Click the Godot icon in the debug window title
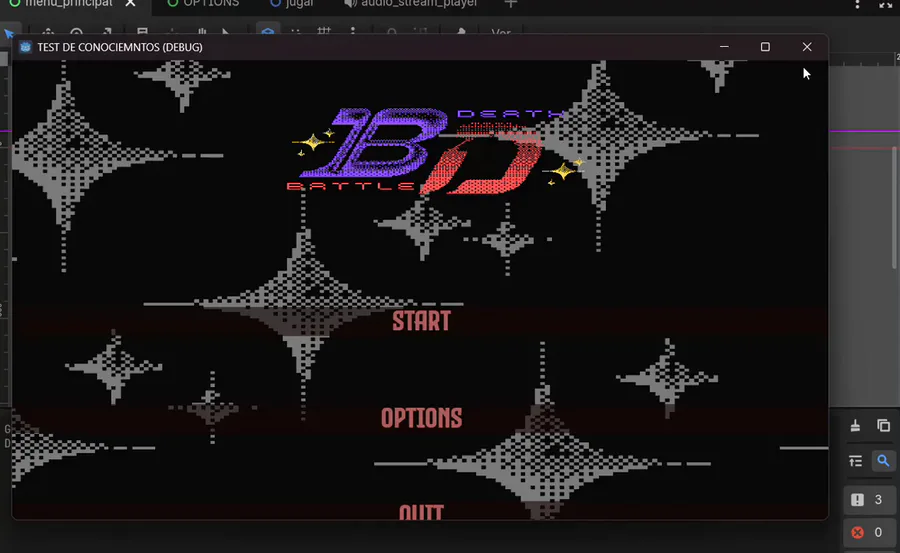Screen dimensions: 900x553 tap(25, 47)
